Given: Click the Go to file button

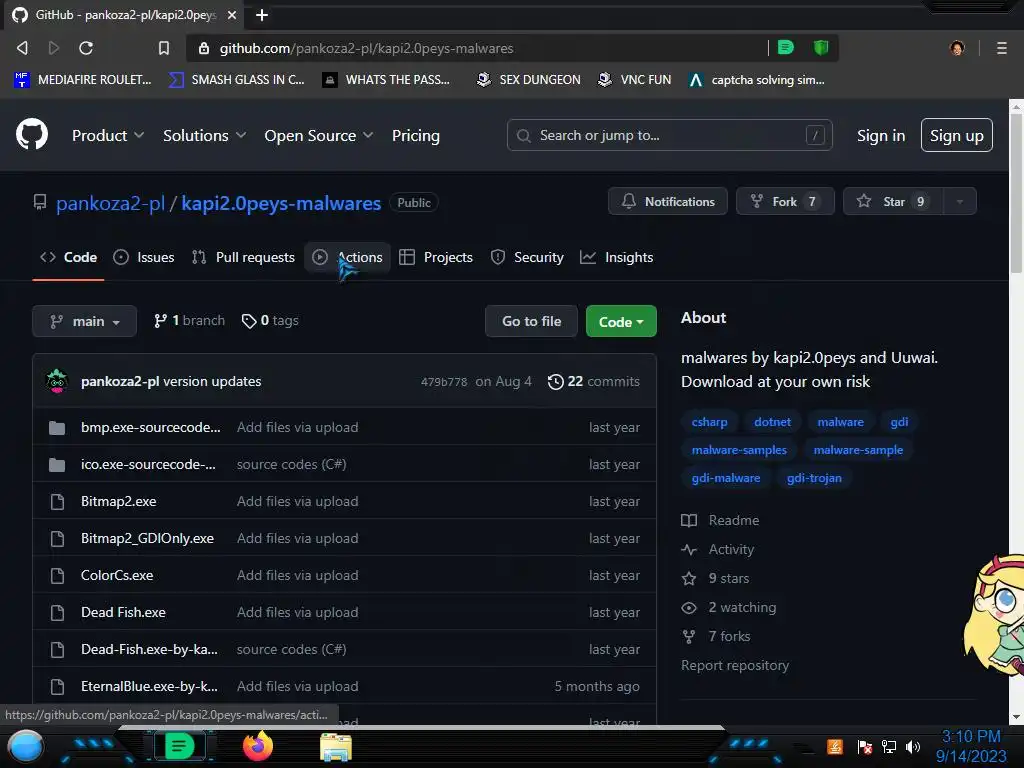Looking at the screenshot, I should pos(531,321).
